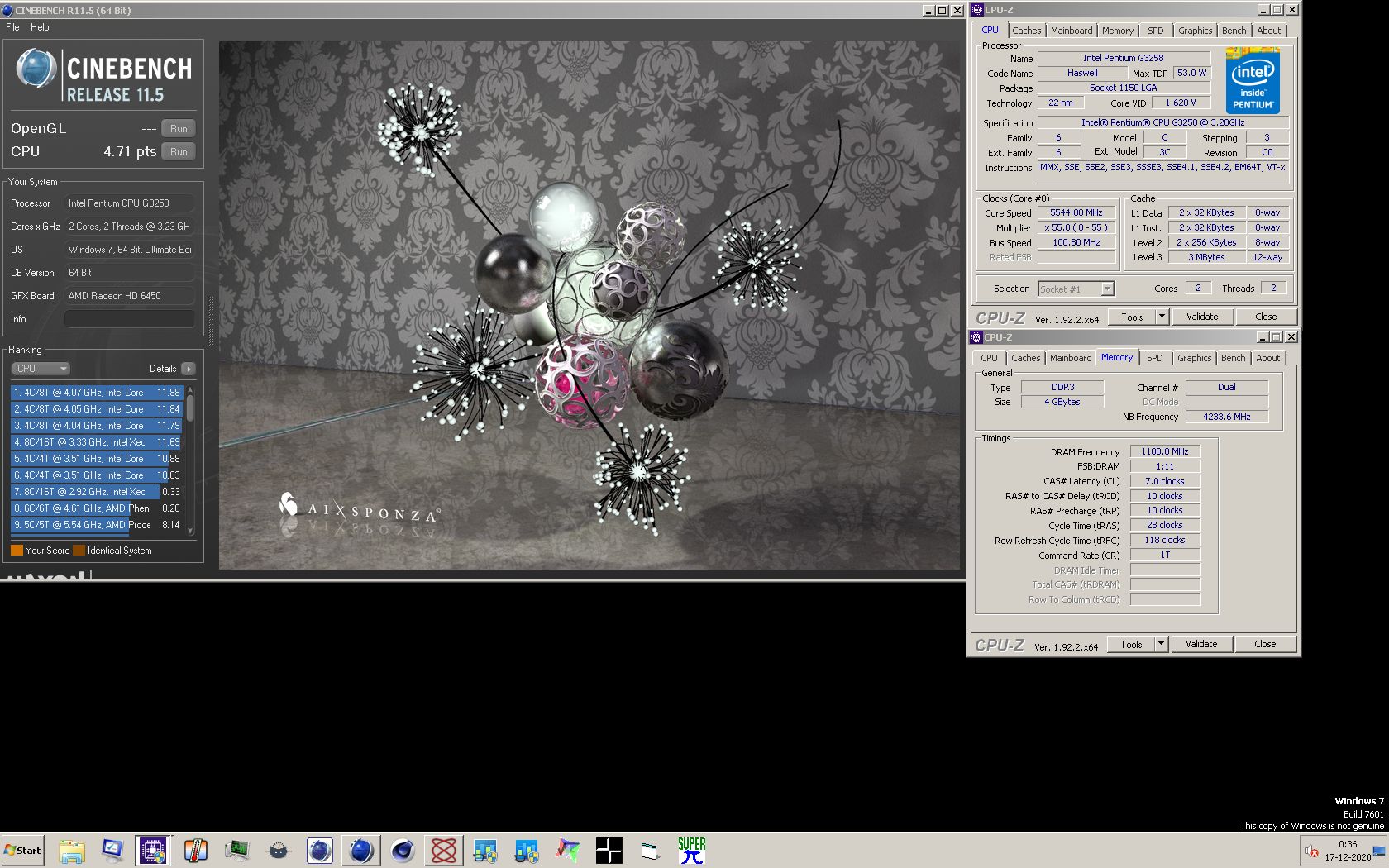The height and width of the screenshot is (868, 1389).
Task: Launch Super Pi from the taskbar
Action: pyautogui.click(x=691, y=850)
